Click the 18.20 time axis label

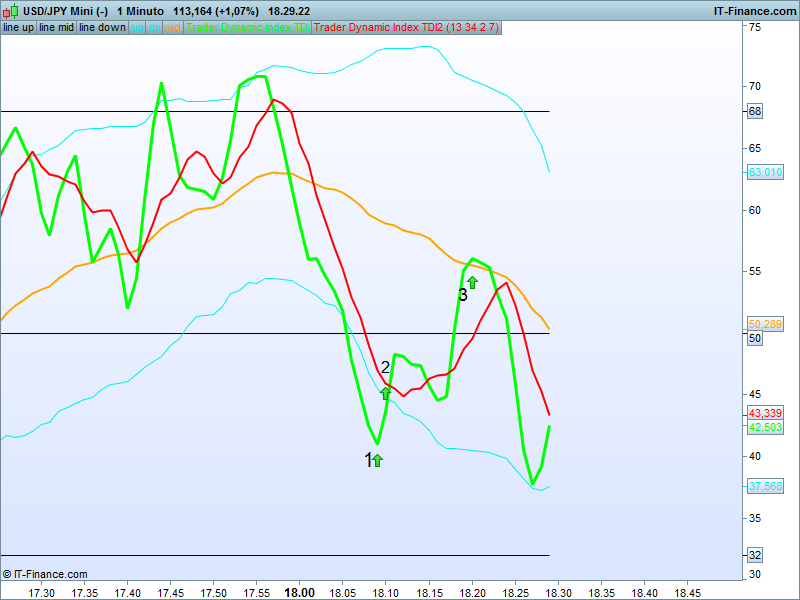point(472,593)
